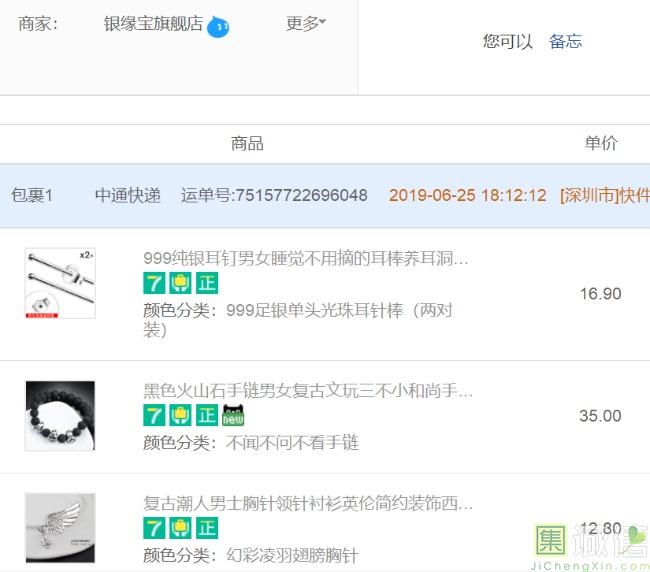
Task: Click the black lava bracelet thumbnail
Action: [60, 416]
